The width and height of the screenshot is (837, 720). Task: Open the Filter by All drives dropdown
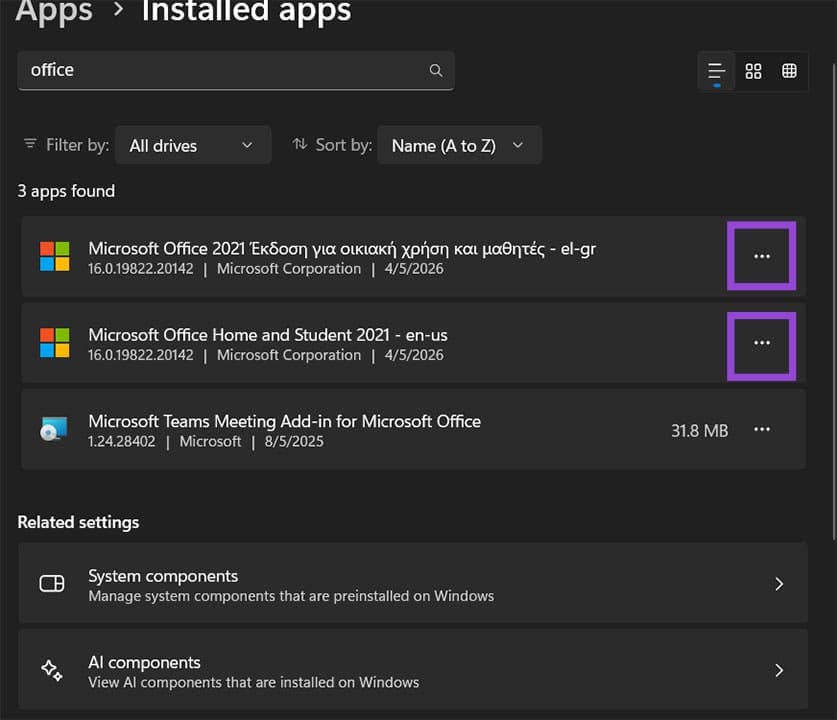coord(193,145)
